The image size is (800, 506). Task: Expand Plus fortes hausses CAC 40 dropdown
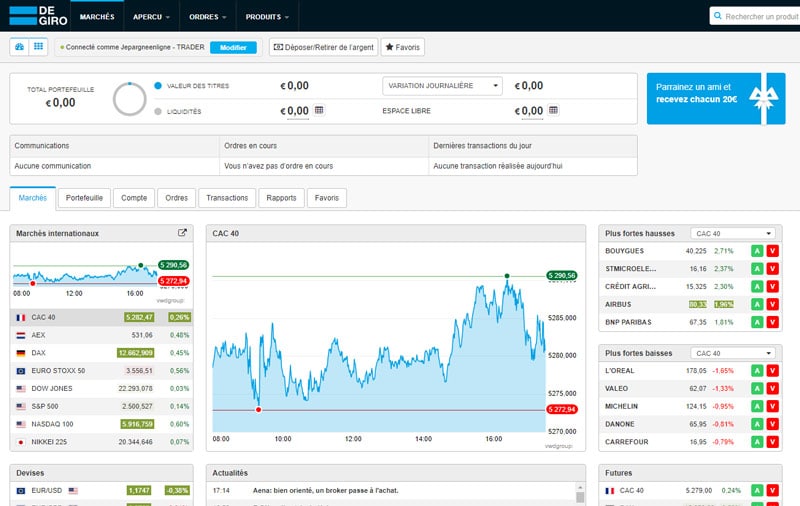[x=733, y=234]
